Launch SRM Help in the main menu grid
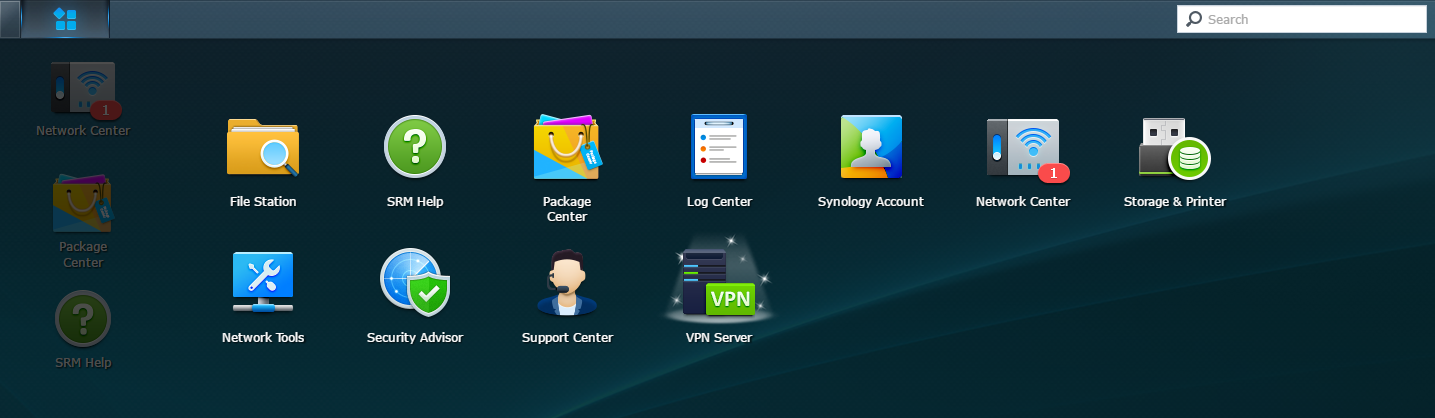This screenshot has height=418, width=1435. 415,147
